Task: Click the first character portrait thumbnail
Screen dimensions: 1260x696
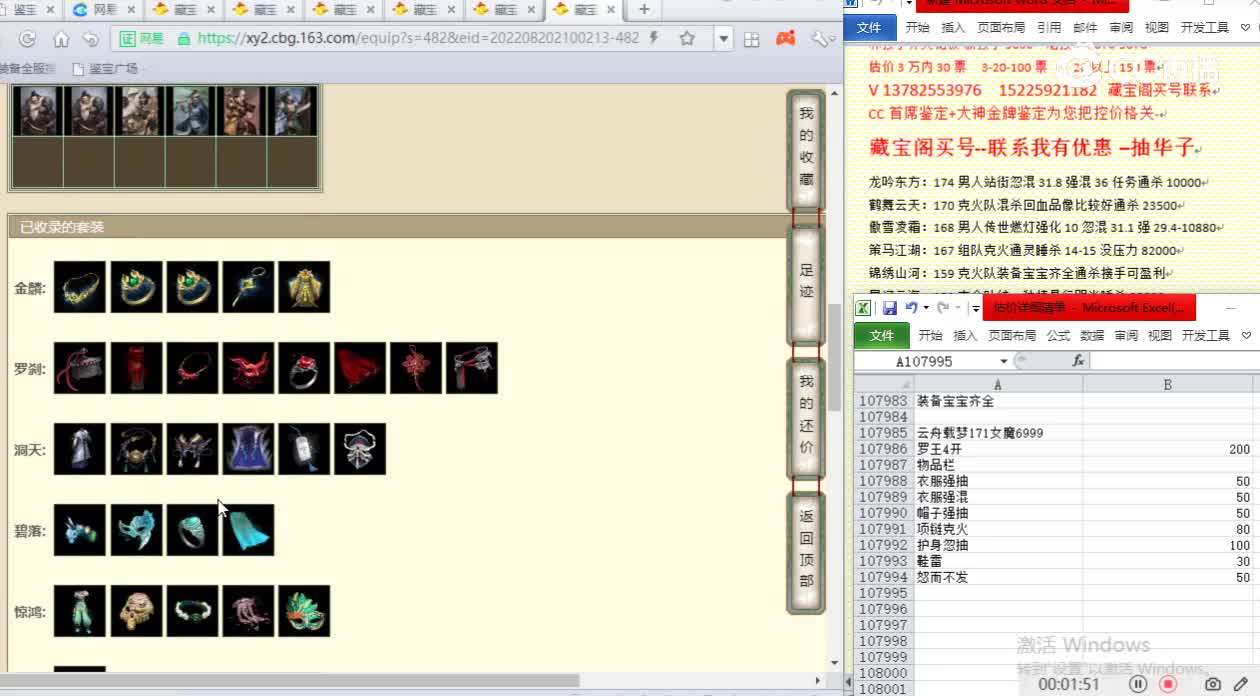Action: pos(37,111)
